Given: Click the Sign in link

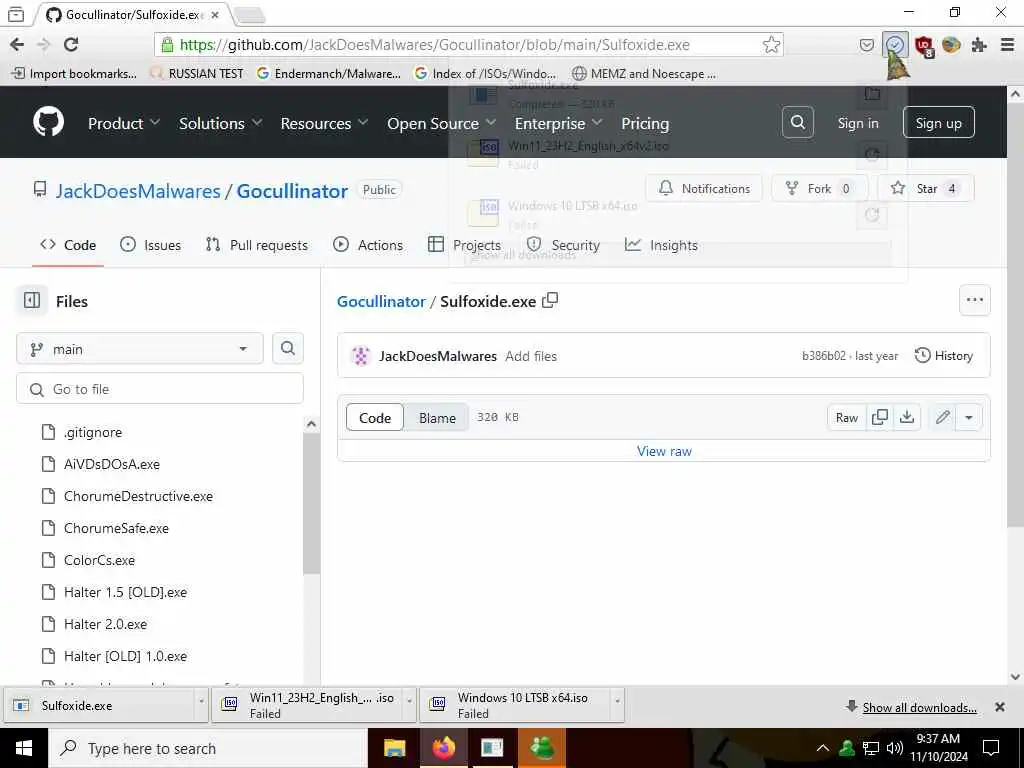Looking at the screenshot, I should pyautogui.click(x=858, y=123).
